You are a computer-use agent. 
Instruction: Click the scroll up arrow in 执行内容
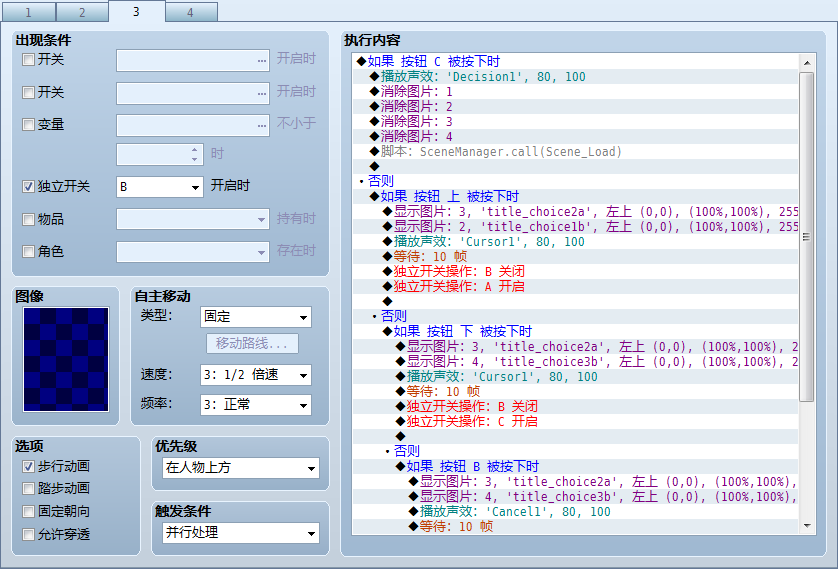pyautogui.click(x=807, y=63)
